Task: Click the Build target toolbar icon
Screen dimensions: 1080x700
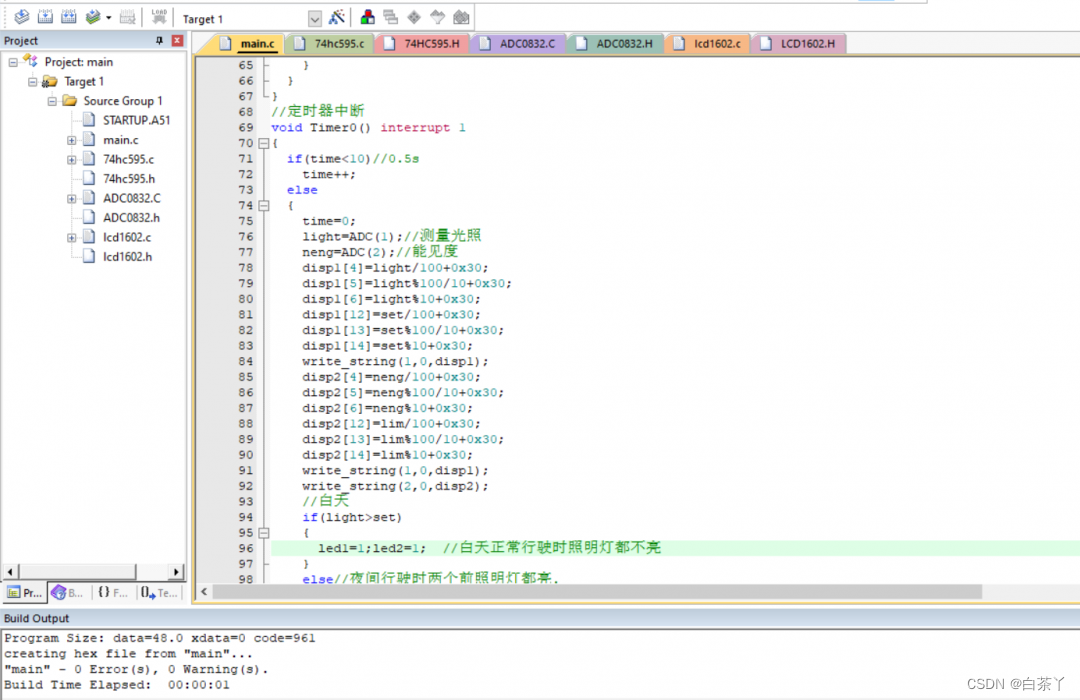Action: pos(45,18)
